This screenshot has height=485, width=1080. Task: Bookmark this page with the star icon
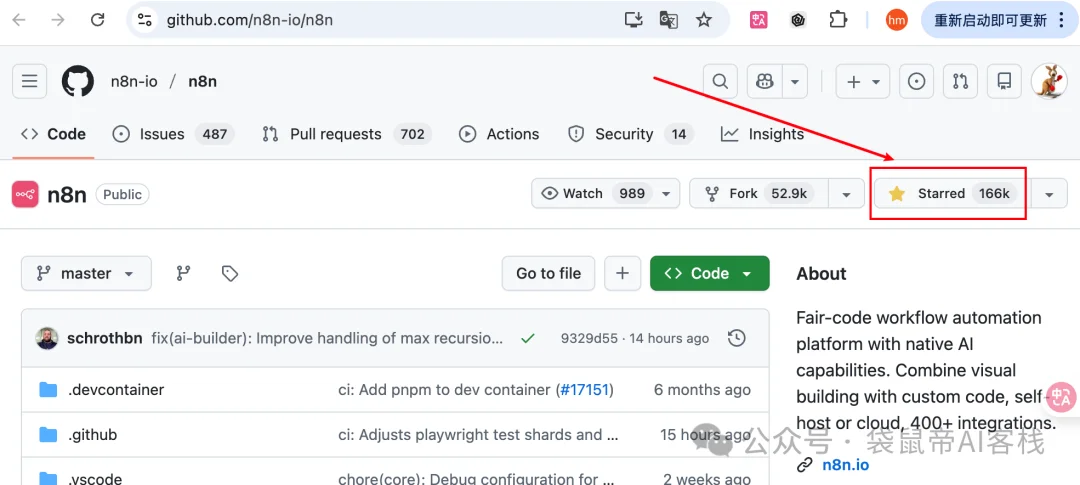704,20
